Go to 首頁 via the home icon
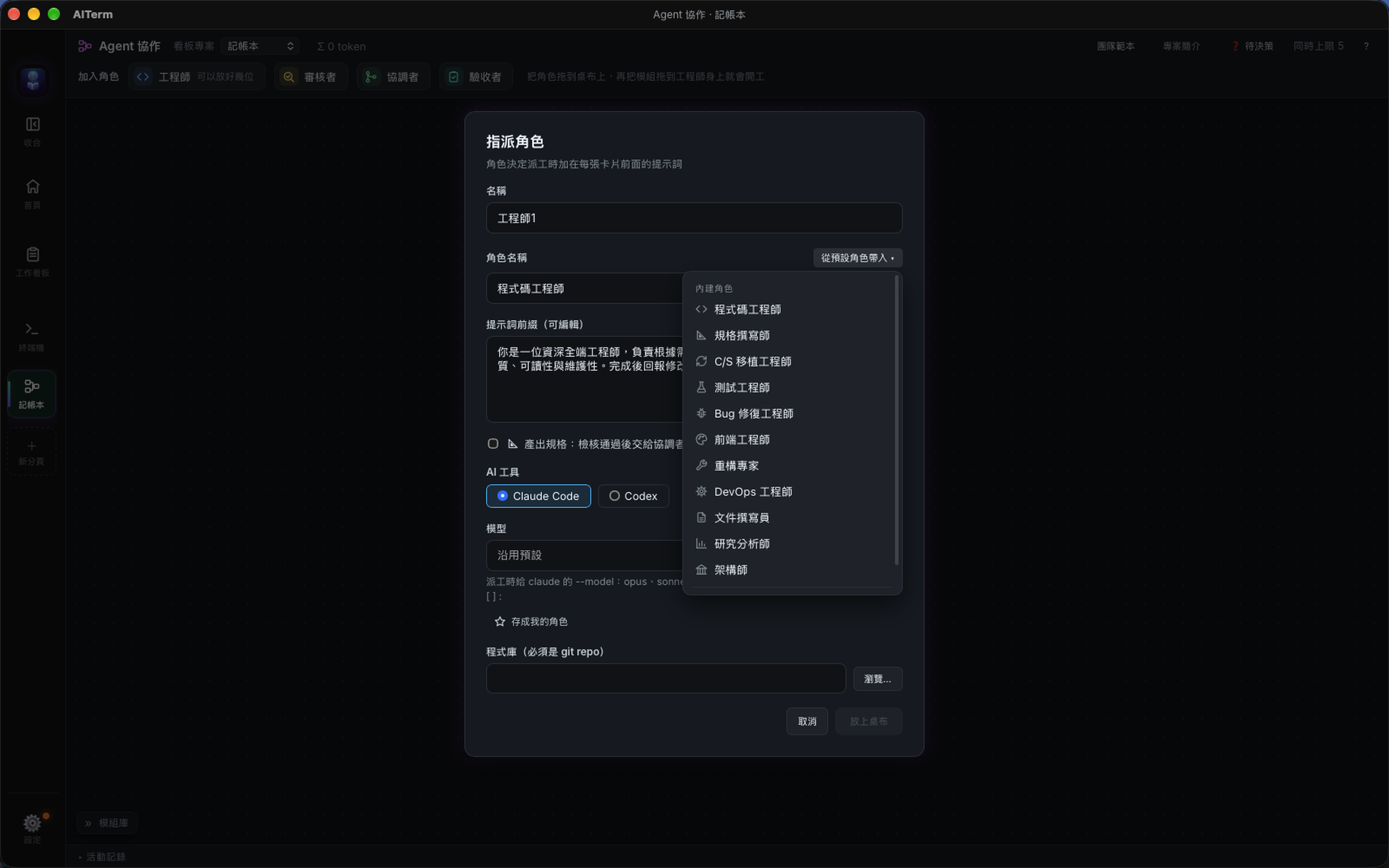Viewport: 1389px width, 868px height. (x=32, y=186)
